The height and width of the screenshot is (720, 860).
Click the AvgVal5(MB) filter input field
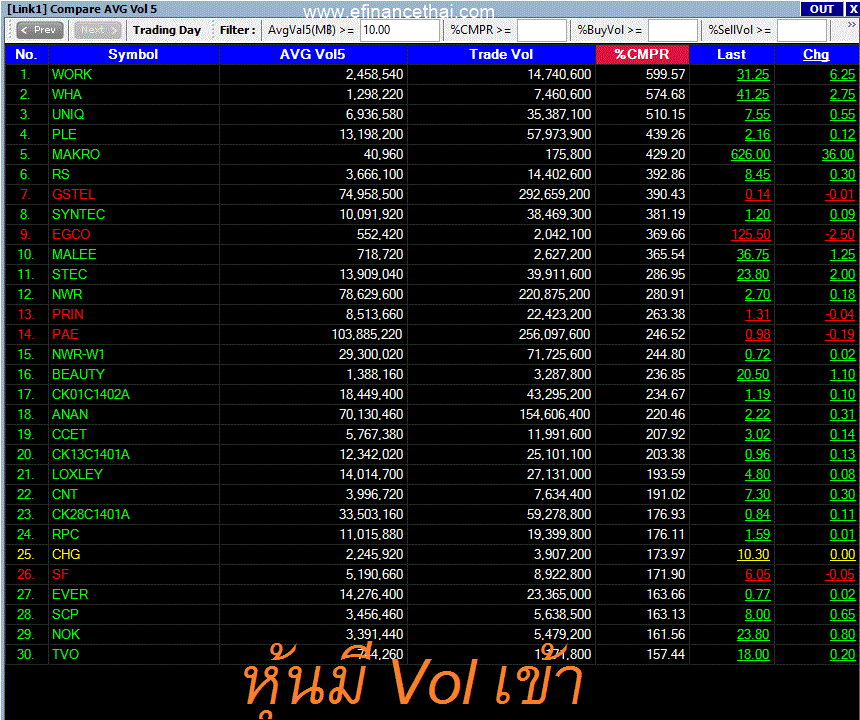pos(399,30)
